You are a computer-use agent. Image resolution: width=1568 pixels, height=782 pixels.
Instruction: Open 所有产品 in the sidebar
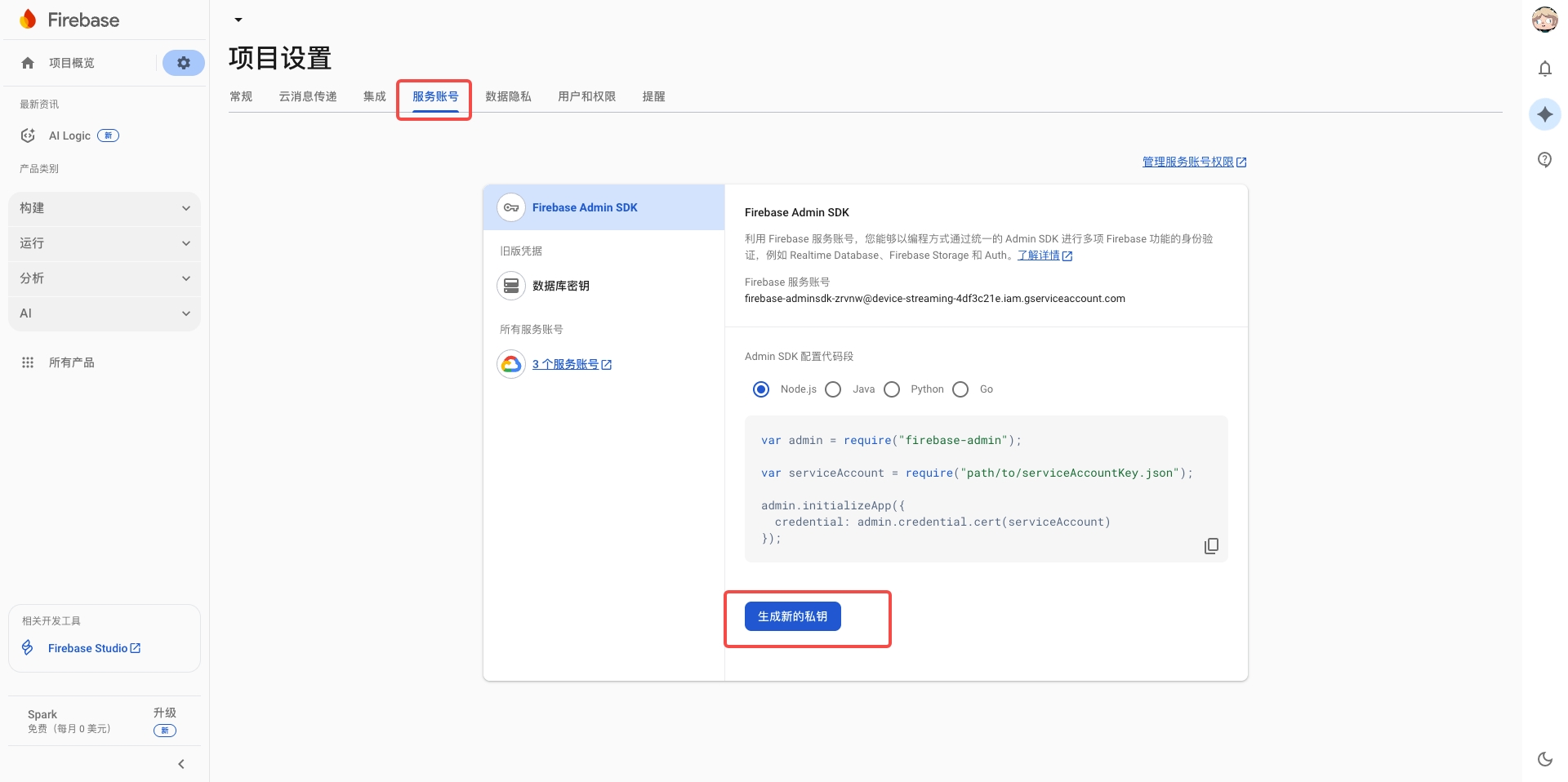tap(71, 362)
